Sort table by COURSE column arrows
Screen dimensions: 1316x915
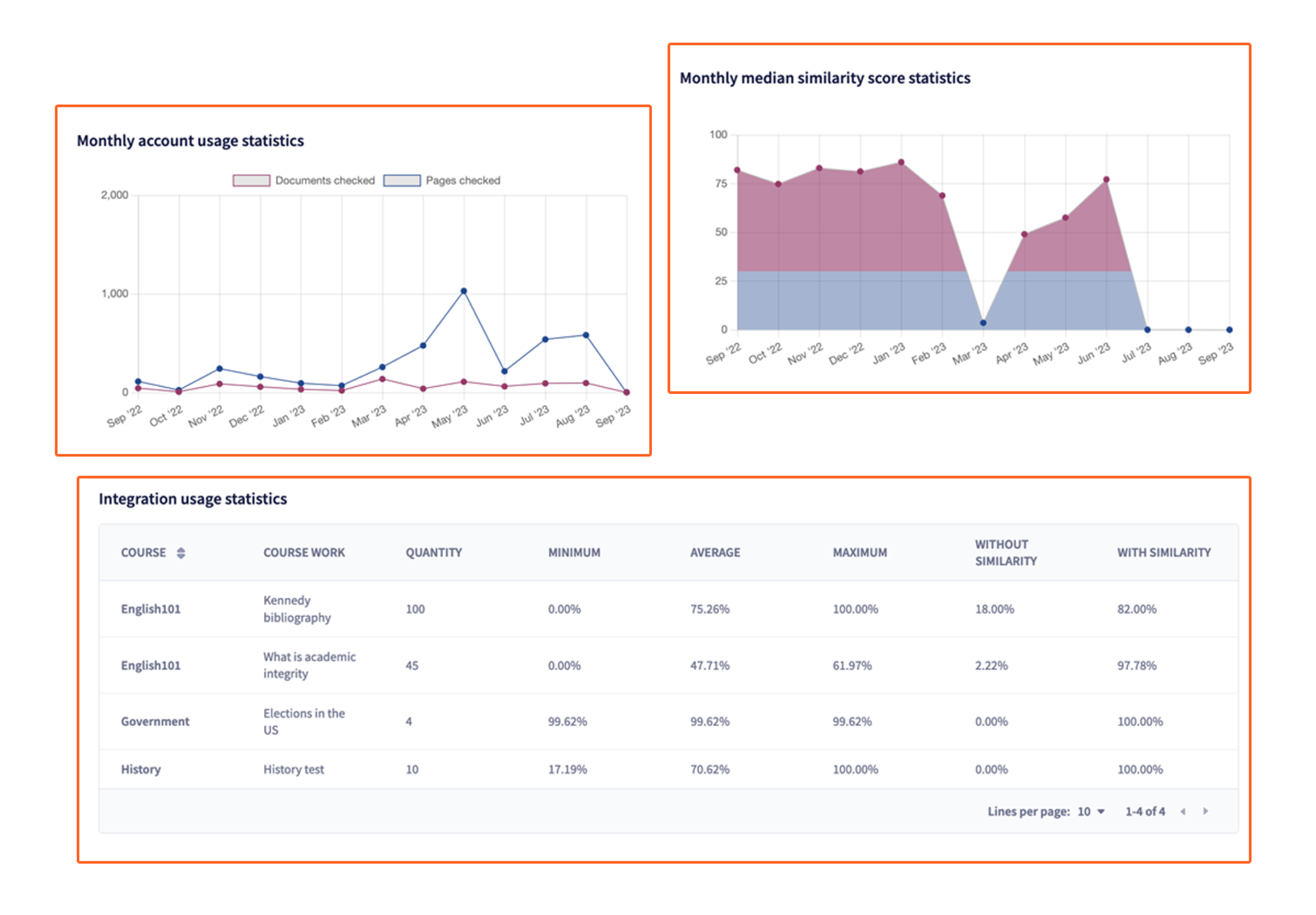coord(181,553)
